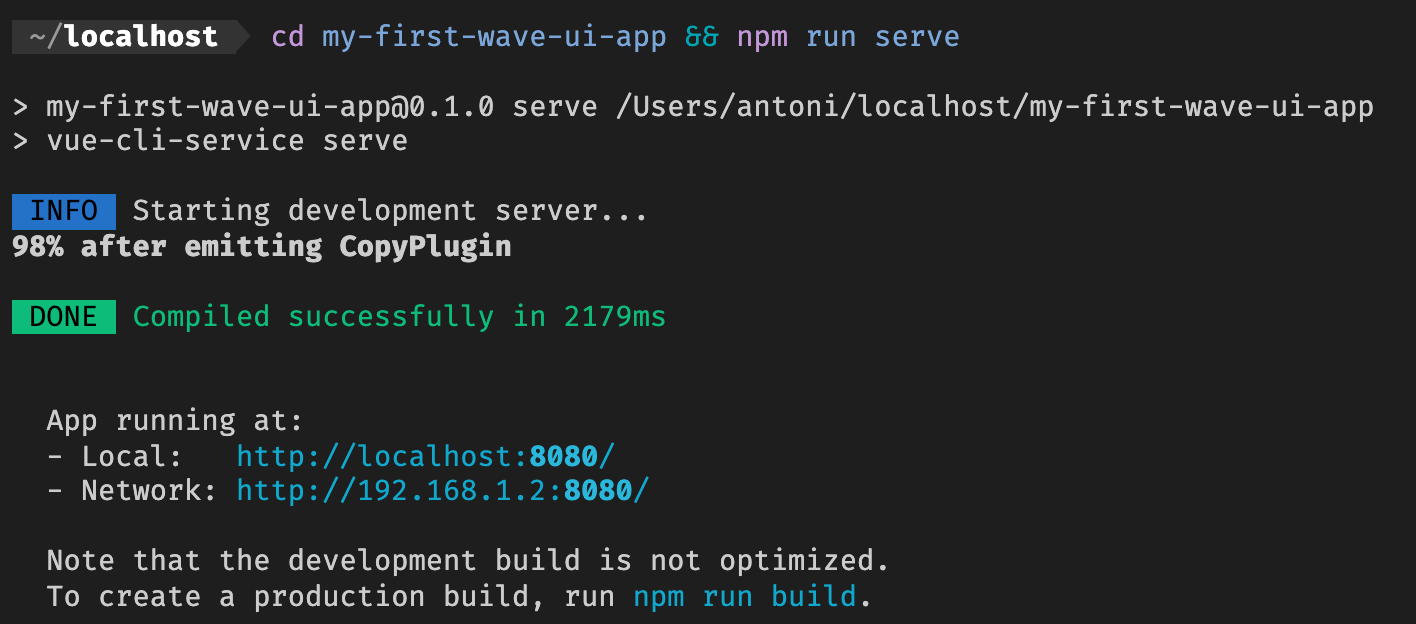This screenshot has width=1416, height=624.
Task: Click the serve argument in the command
Action: 917,36
